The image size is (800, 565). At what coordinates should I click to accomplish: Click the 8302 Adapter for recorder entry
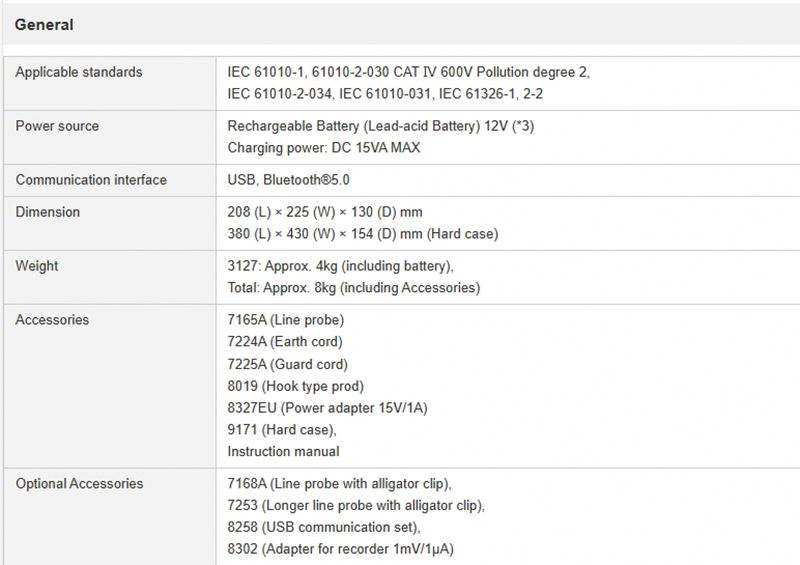point(343,549)
